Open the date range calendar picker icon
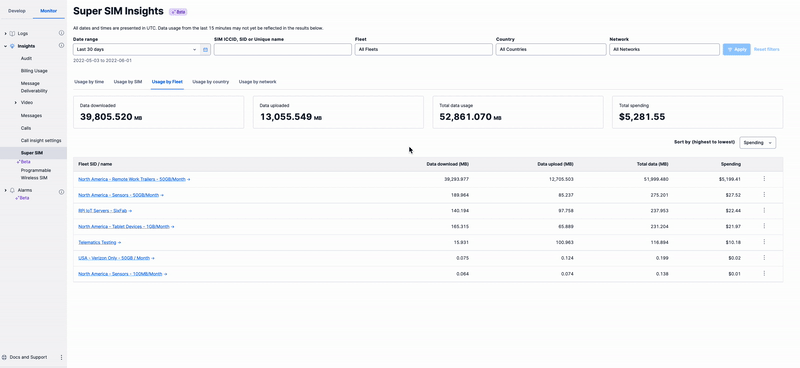Viewport: 800px width, 368px height. 206,50
